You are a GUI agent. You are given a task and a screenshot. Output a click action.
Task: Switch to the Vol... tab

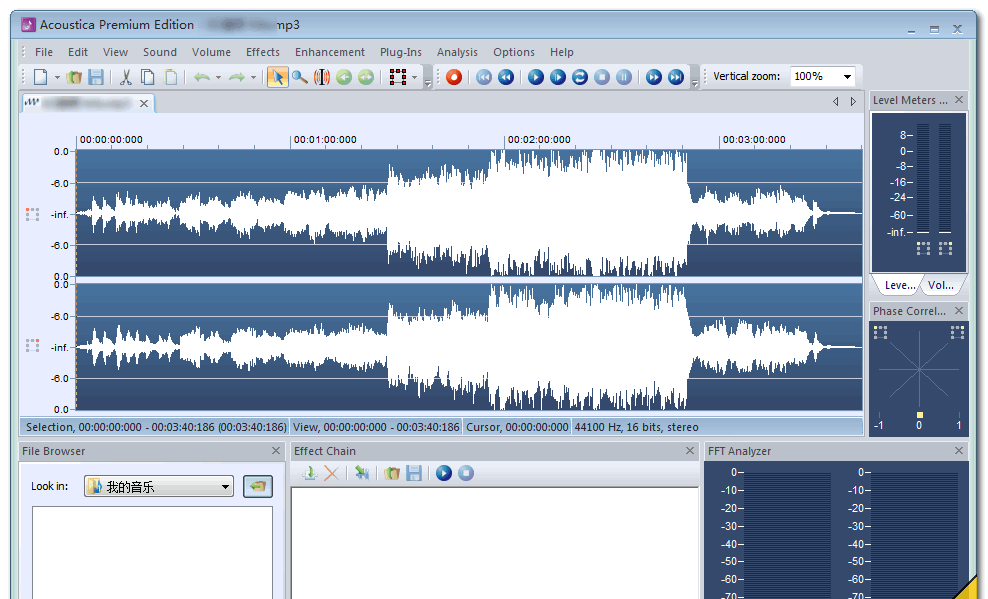tap(940, 285)
